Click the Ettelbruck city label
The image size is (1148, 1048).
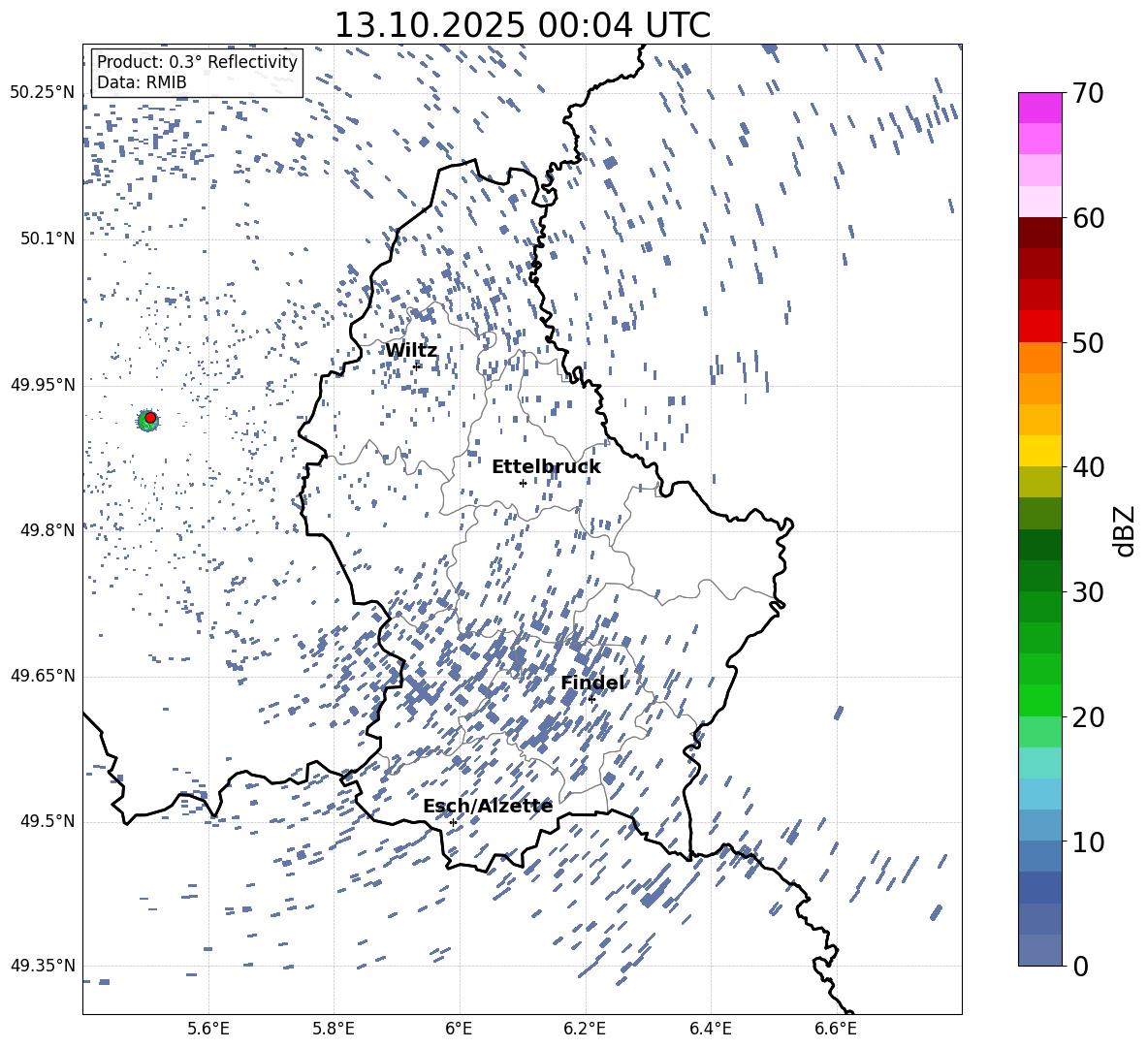click(x=546, y=467)
